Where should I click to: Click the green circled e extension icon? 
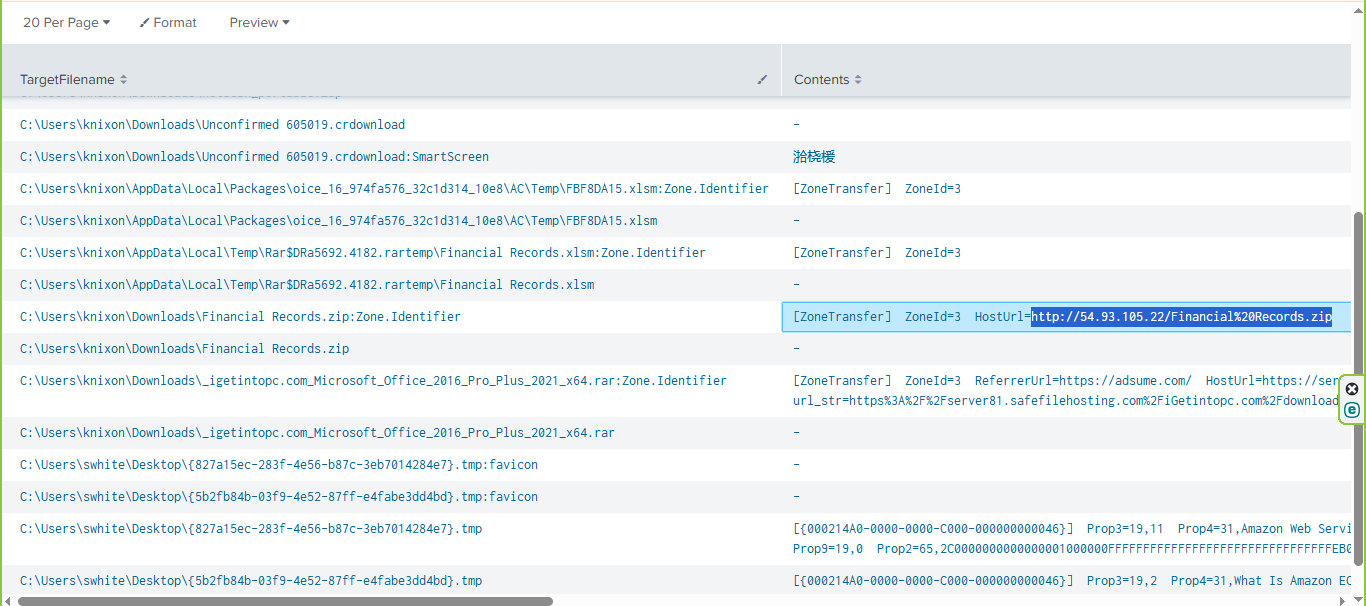pyautogui.click(x=1352, y=410)
